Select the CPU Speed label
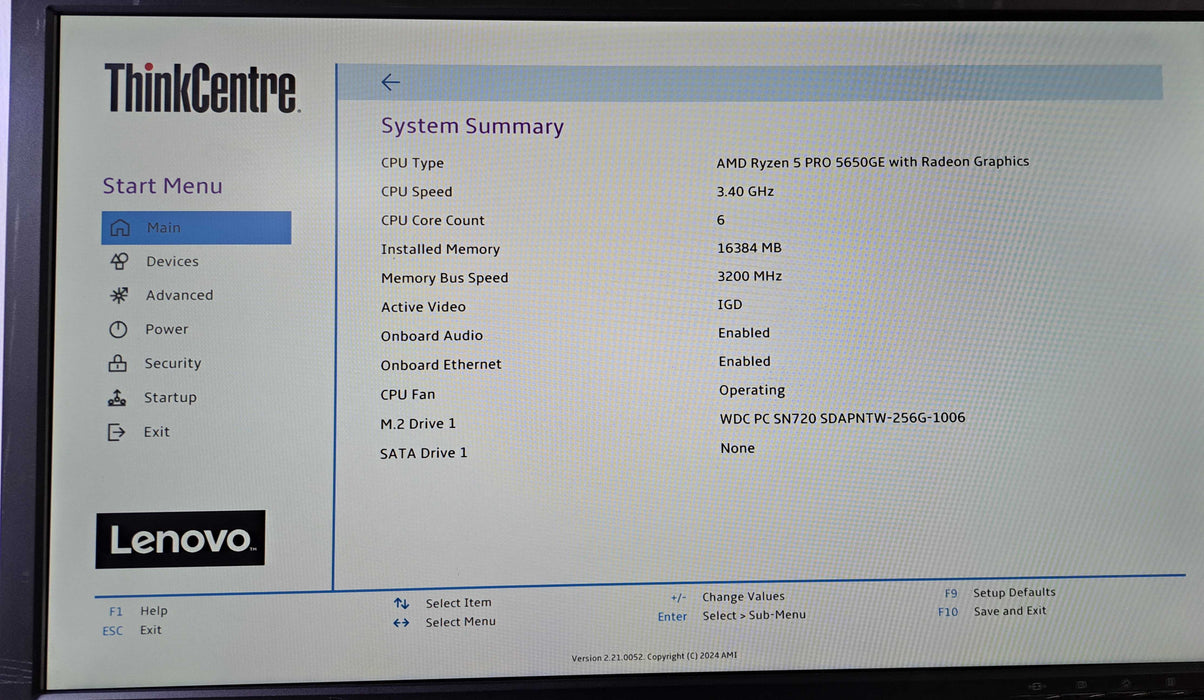 416,192
